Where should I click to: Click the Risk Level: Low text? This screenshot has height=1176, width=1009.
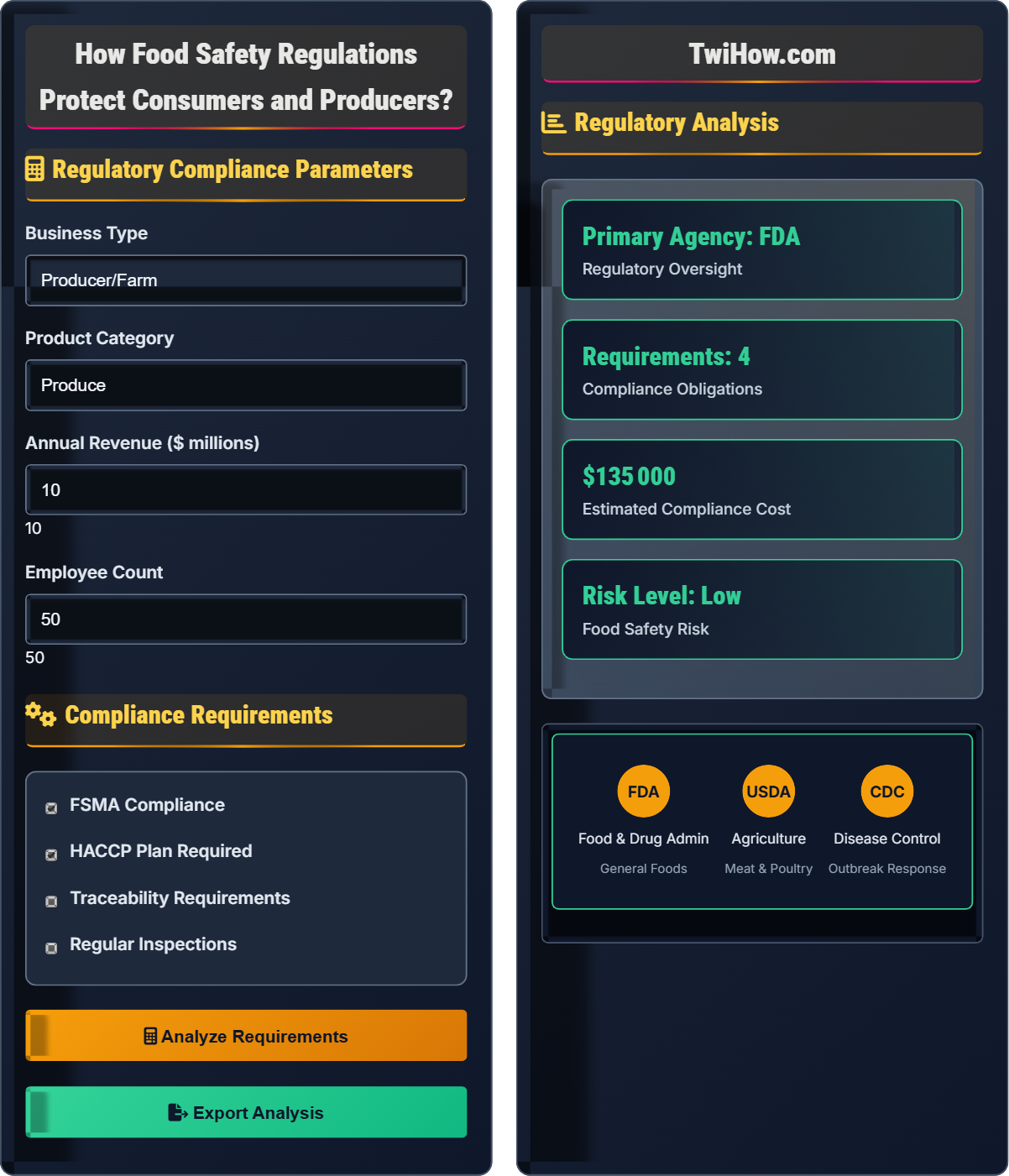pos(661,596)
